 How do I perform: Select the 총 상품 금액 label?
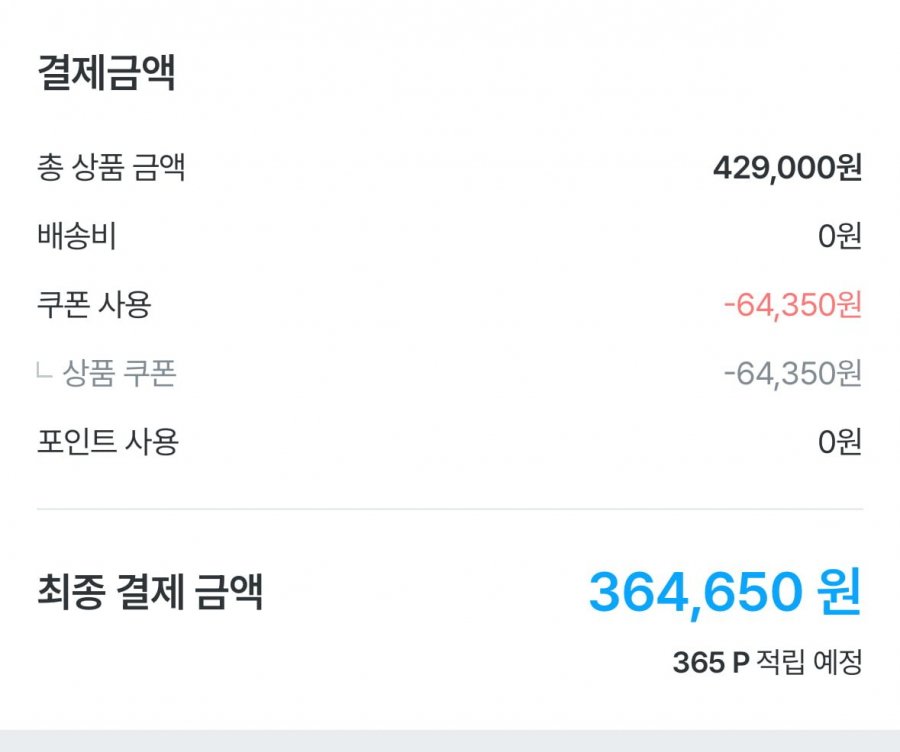coord(110,168)
